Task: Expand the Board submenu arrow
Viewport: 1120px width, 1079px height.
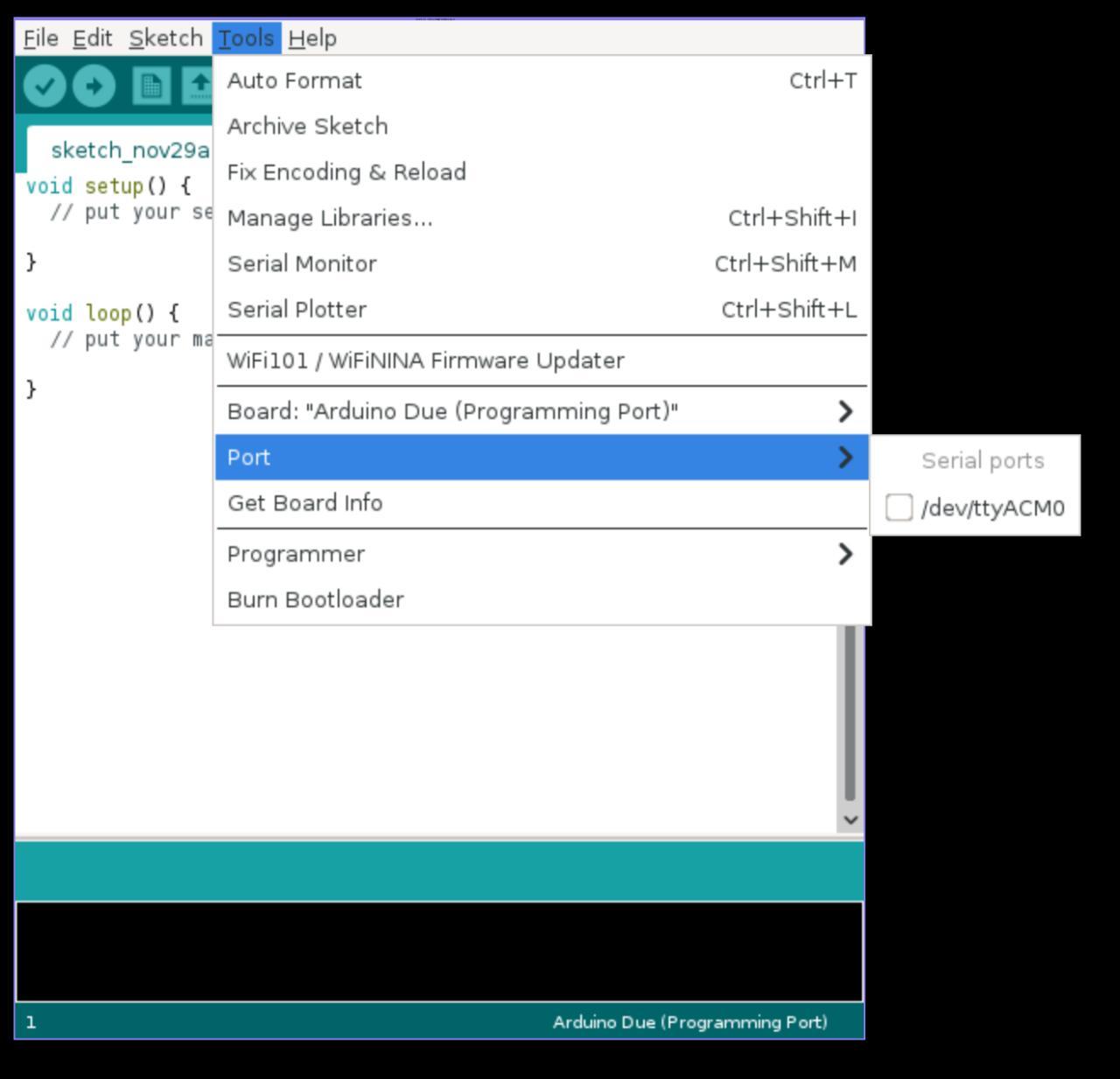Action: coord(844,411)
